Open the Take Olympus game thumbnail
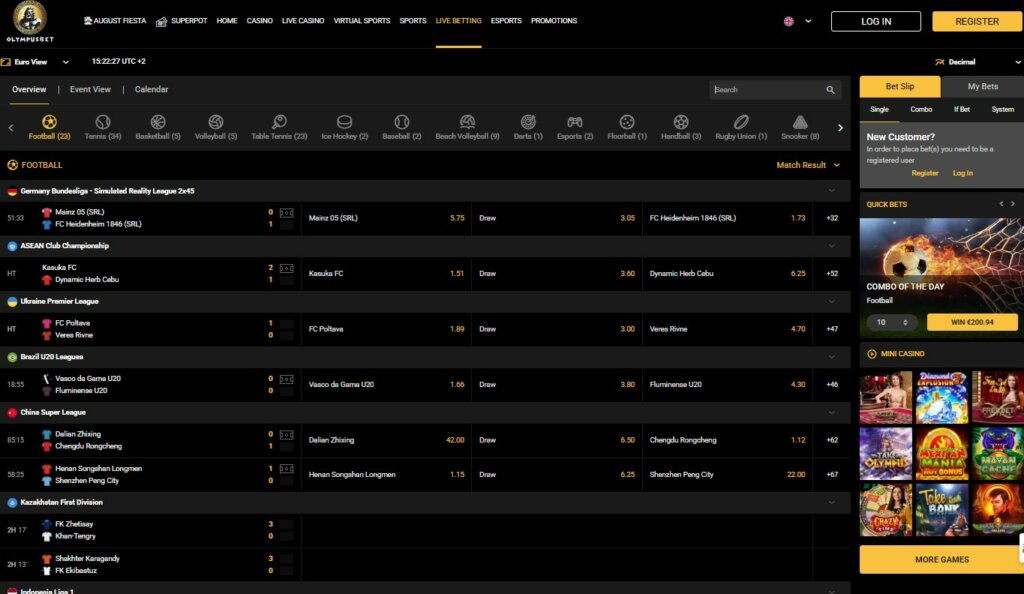 [886, 454]
